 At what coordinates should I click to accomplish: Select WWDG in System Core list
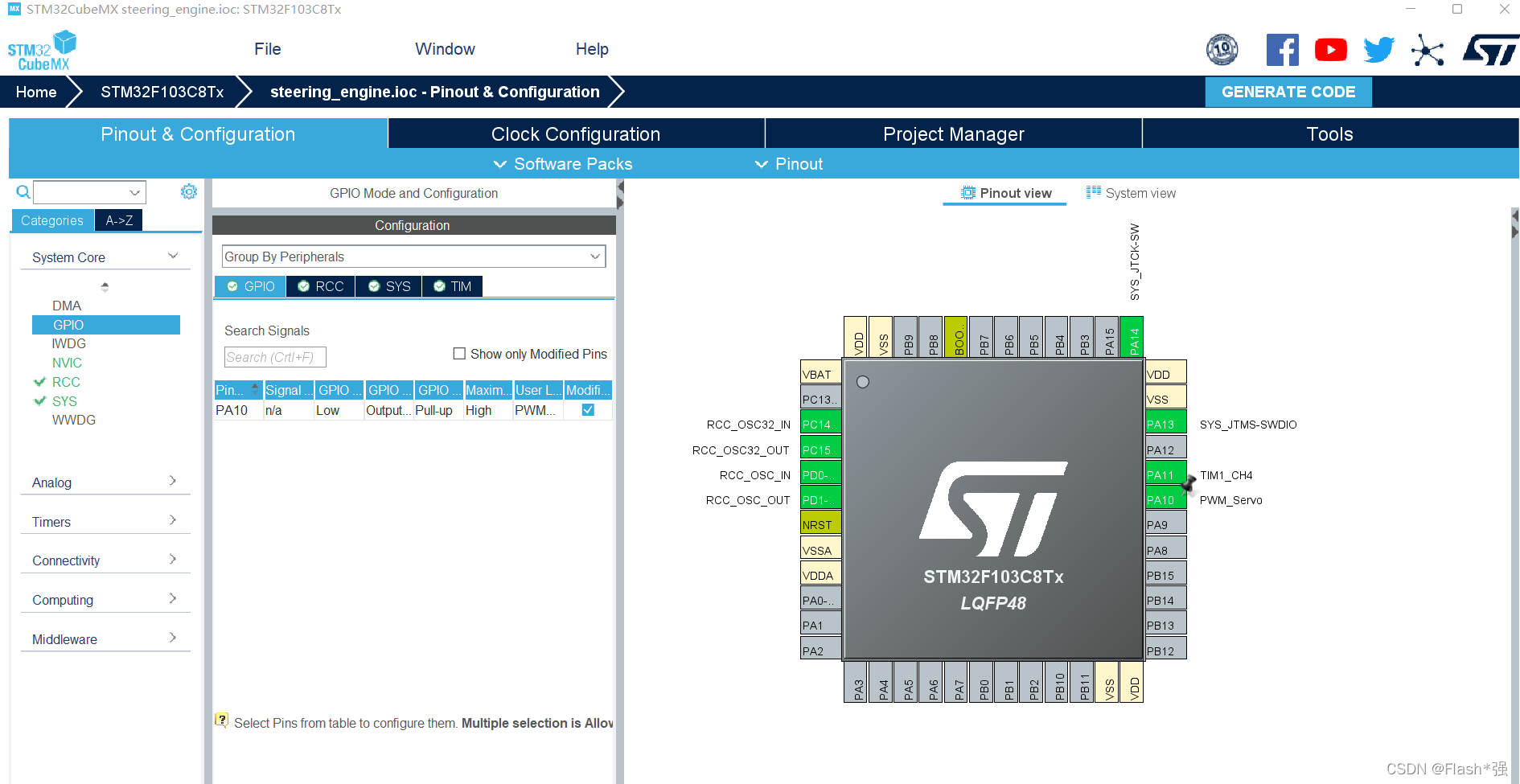[73, 420]
